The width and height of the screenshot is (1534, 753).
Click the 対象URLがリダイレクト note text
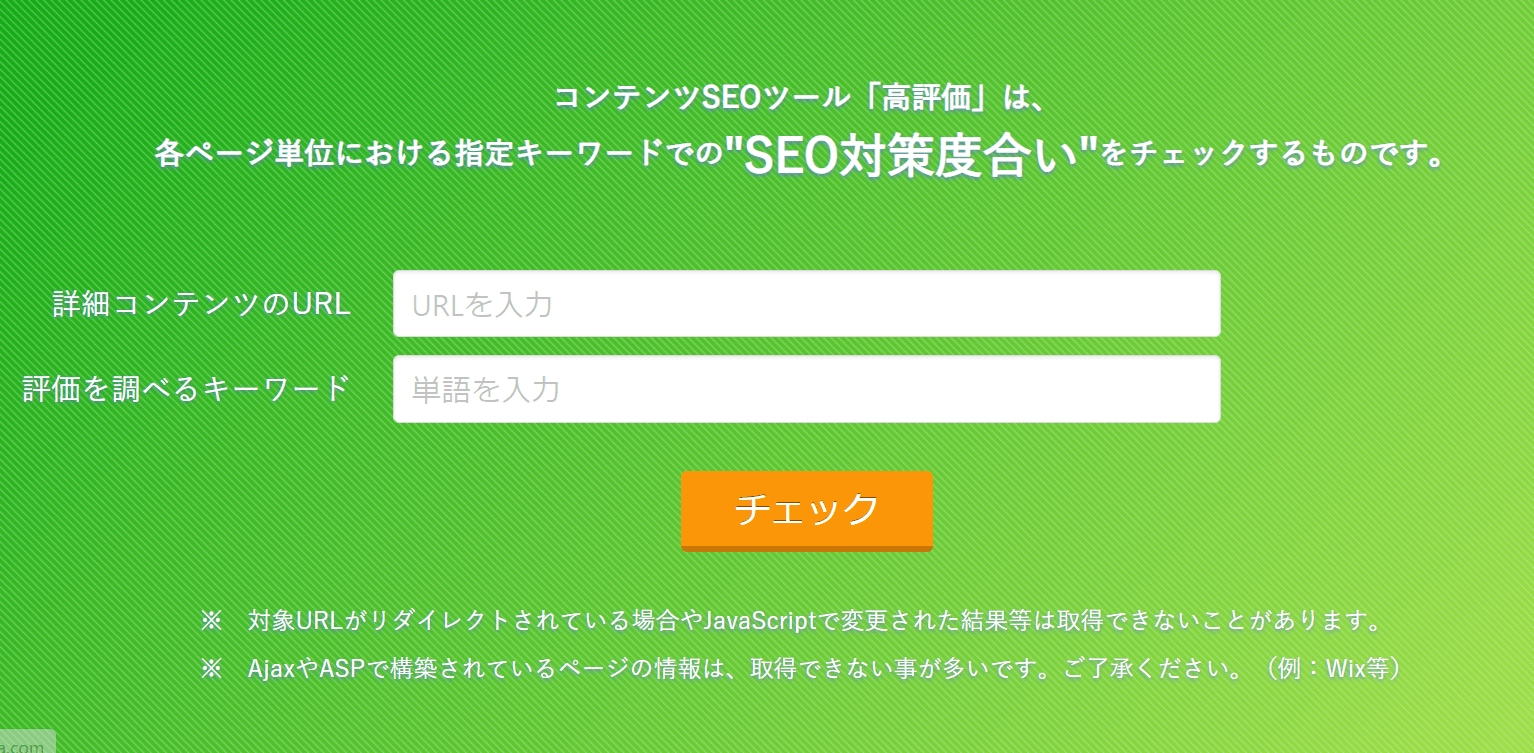378,621
